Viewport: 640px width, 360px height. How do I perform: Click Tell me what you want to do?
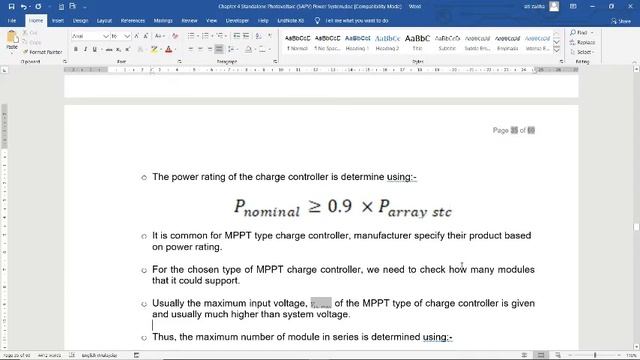click(x=352, y=20)
